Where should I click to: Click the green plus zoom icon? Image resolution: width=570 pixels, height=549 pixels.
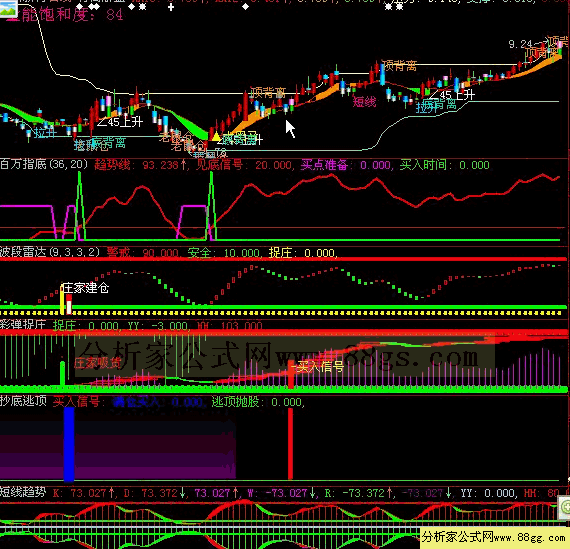565,507
